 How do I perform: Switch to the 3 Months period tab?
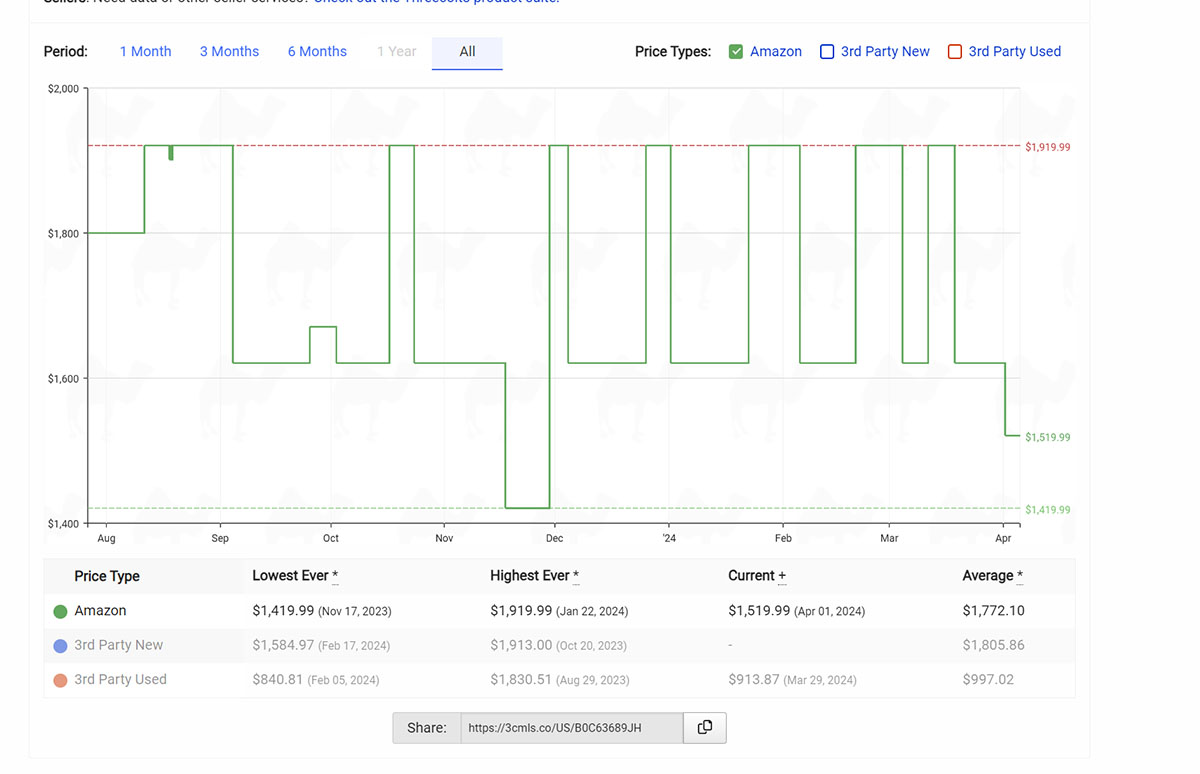tap(229, 51)
